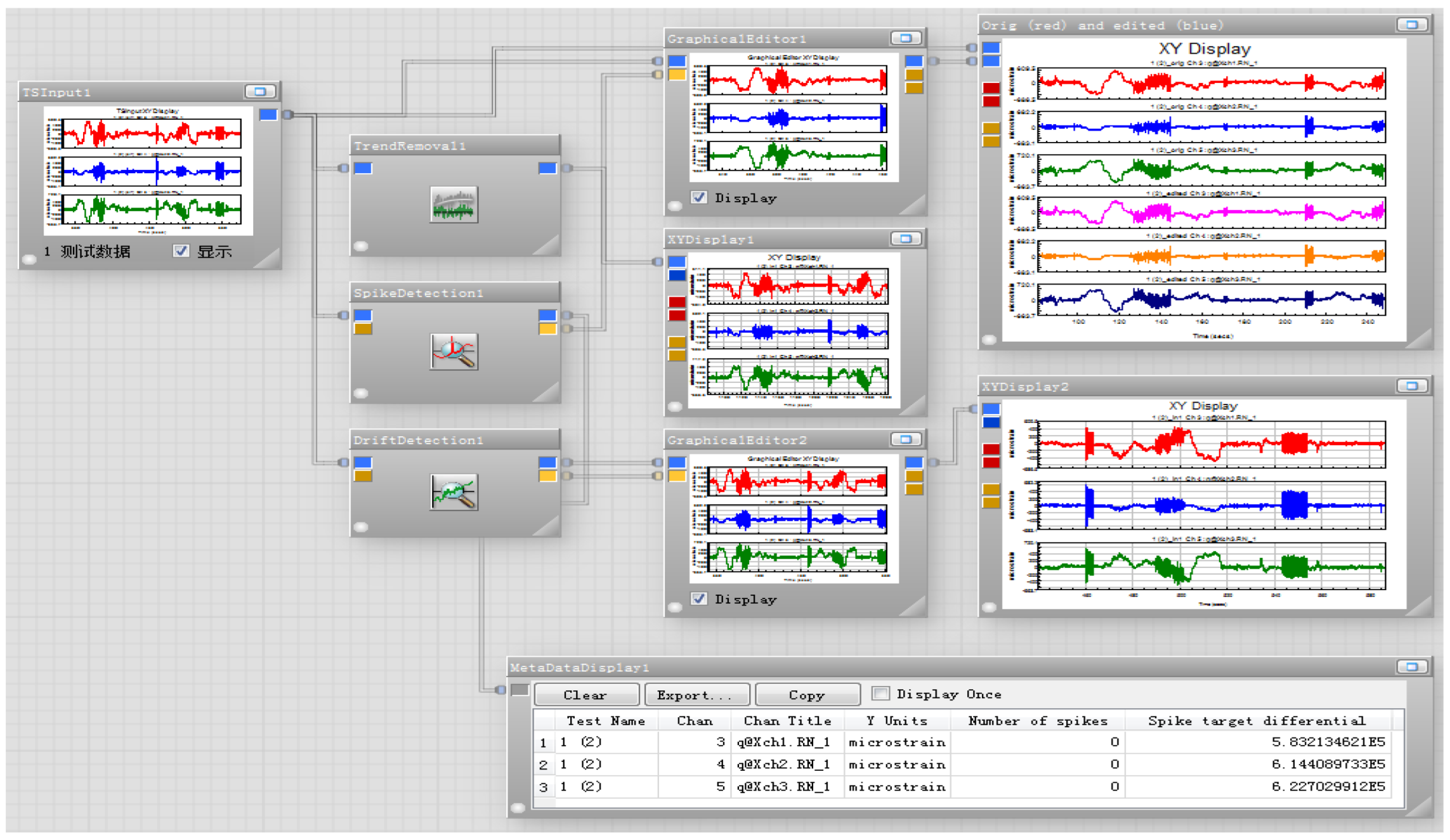Click the SpikeDetection1 magnifier icon

coord(454,351)
